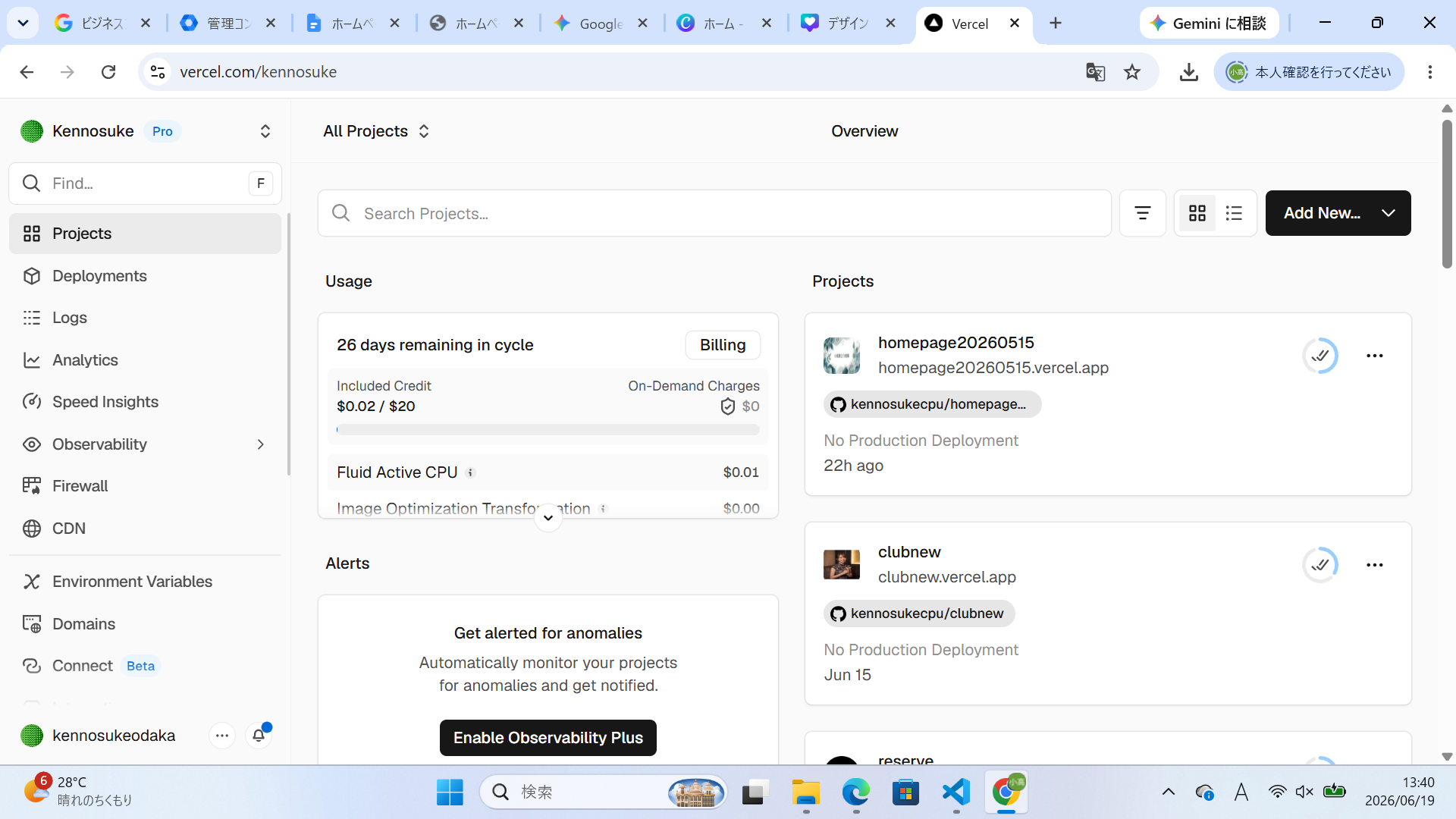
Task: Open homepage20260515 more options menu
Action: point(1375,356)
